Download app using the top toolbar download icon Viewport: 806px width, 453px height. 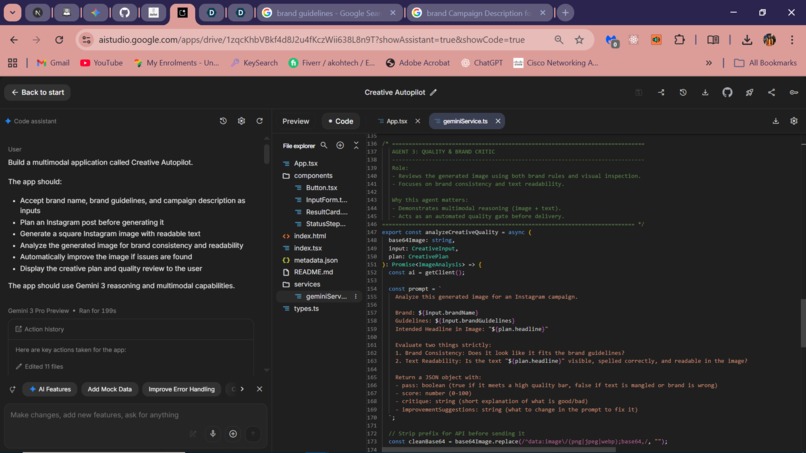coord(705,93)
